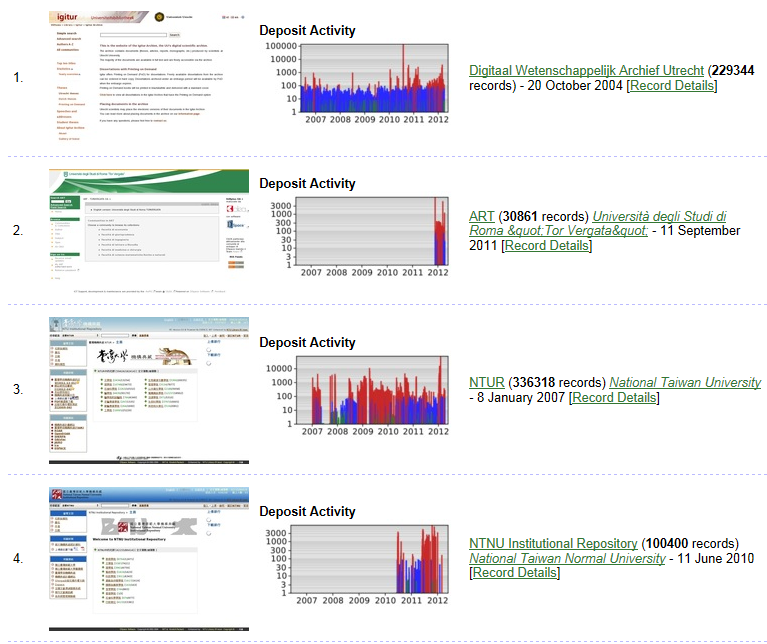Select the '100400' record count text
Viewport: 767px width, 644px height.
(x=667, y=544)
